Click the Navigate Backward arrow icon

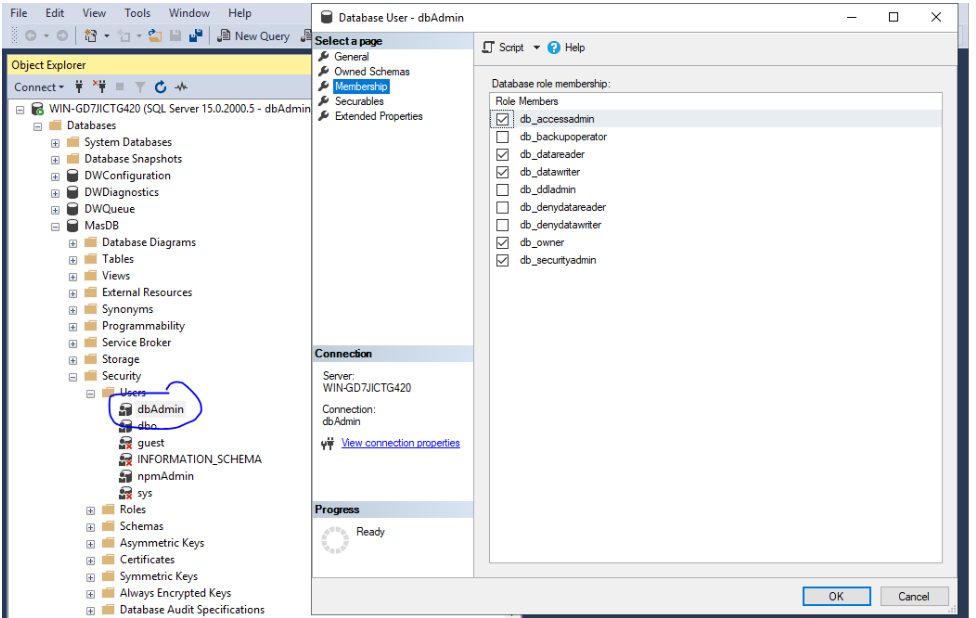point(30,36)
